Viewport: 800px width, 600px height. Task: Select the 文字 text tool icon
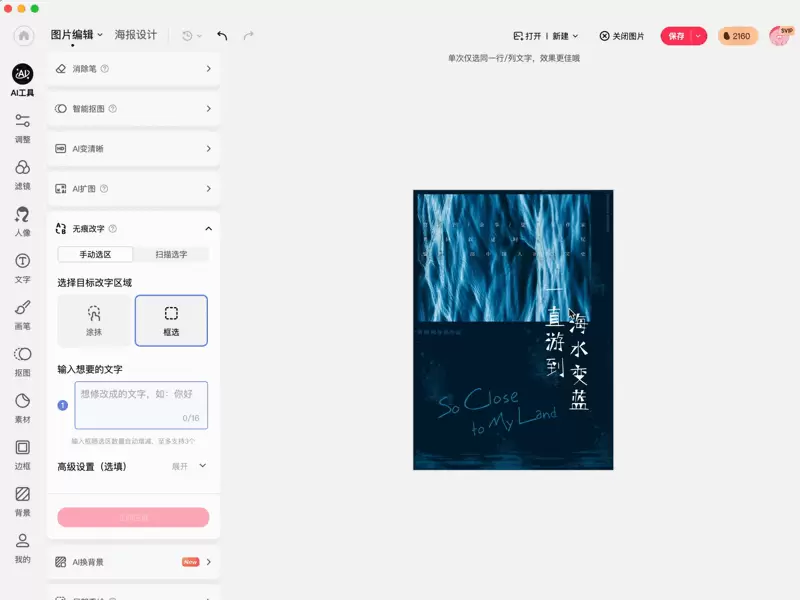22,267
